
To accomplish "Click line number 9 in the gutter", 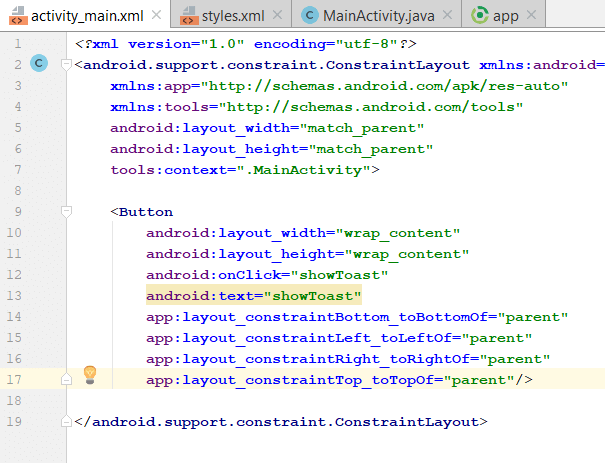I will pyautogui.click(x=18, y=211).
